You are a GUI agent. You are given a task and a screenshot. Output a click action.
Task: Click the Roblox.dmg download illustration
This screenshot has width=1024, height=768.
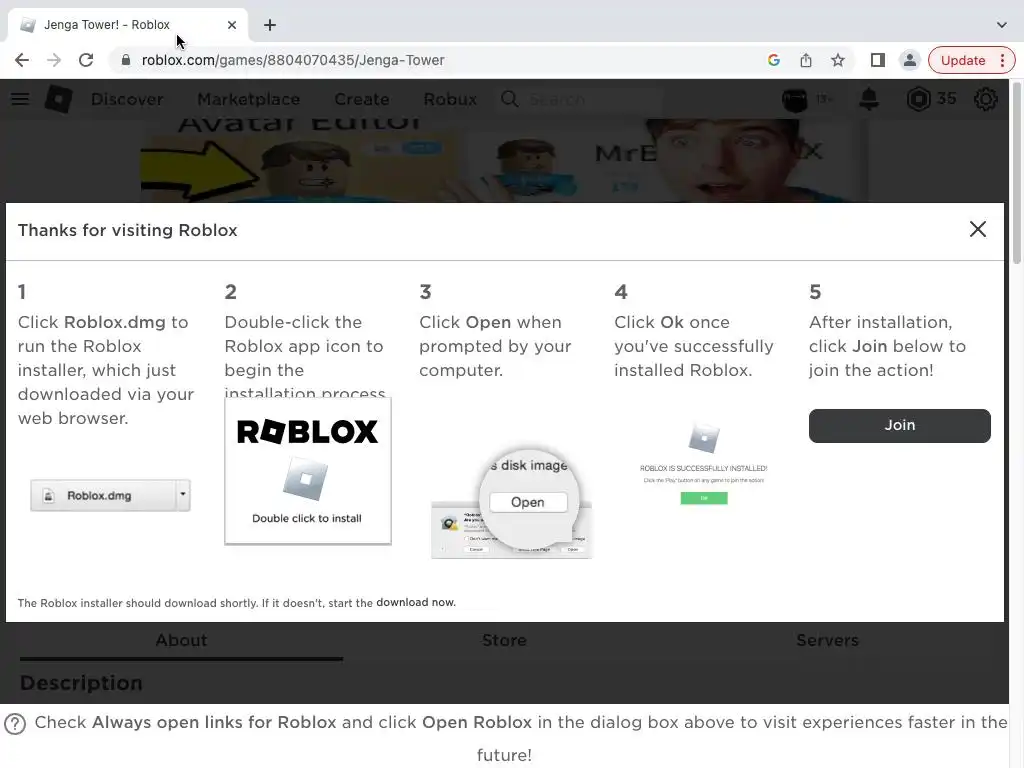[110, 496]
